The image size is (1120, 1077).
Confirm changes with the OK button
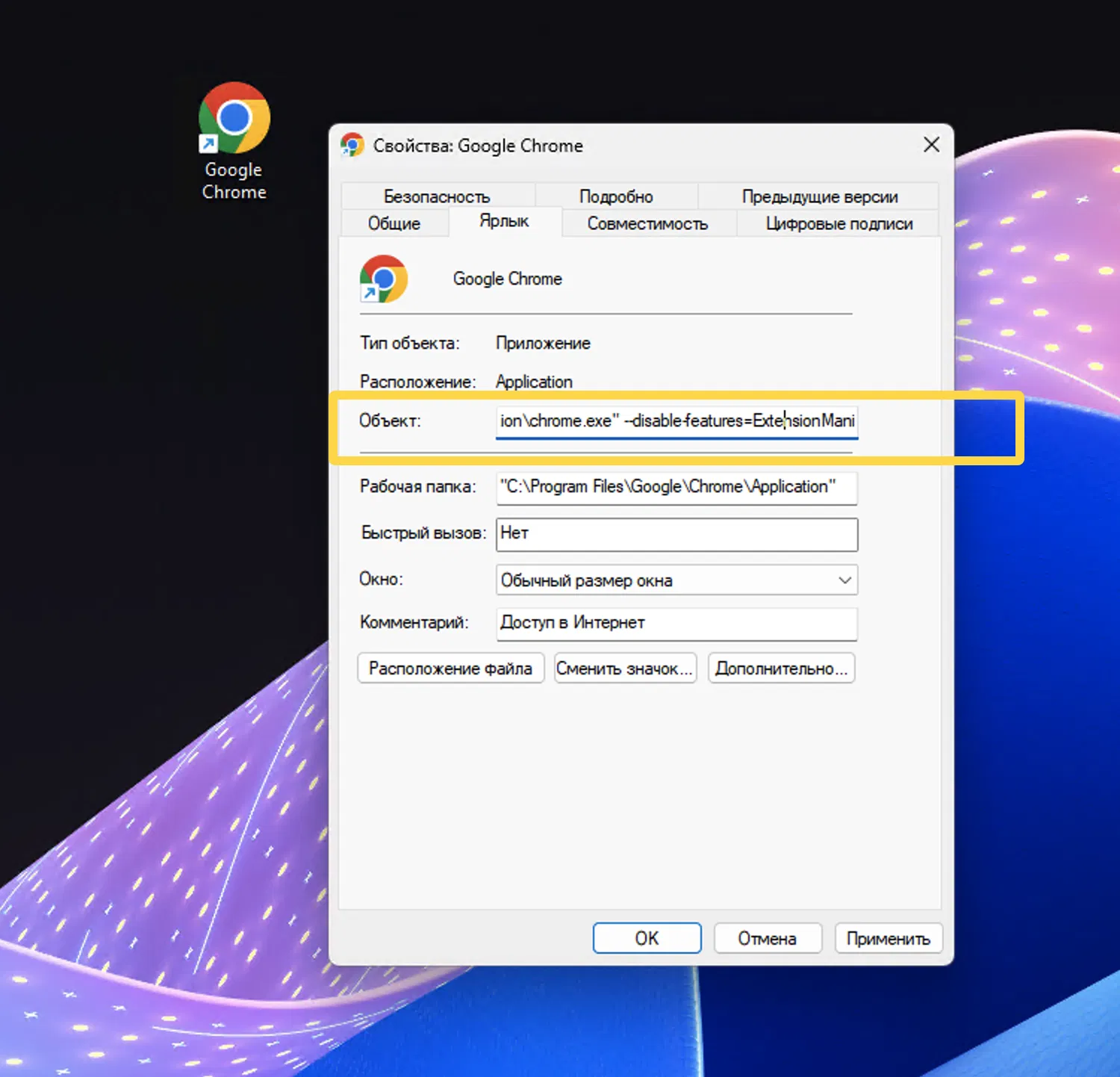[x=647, y=938]
